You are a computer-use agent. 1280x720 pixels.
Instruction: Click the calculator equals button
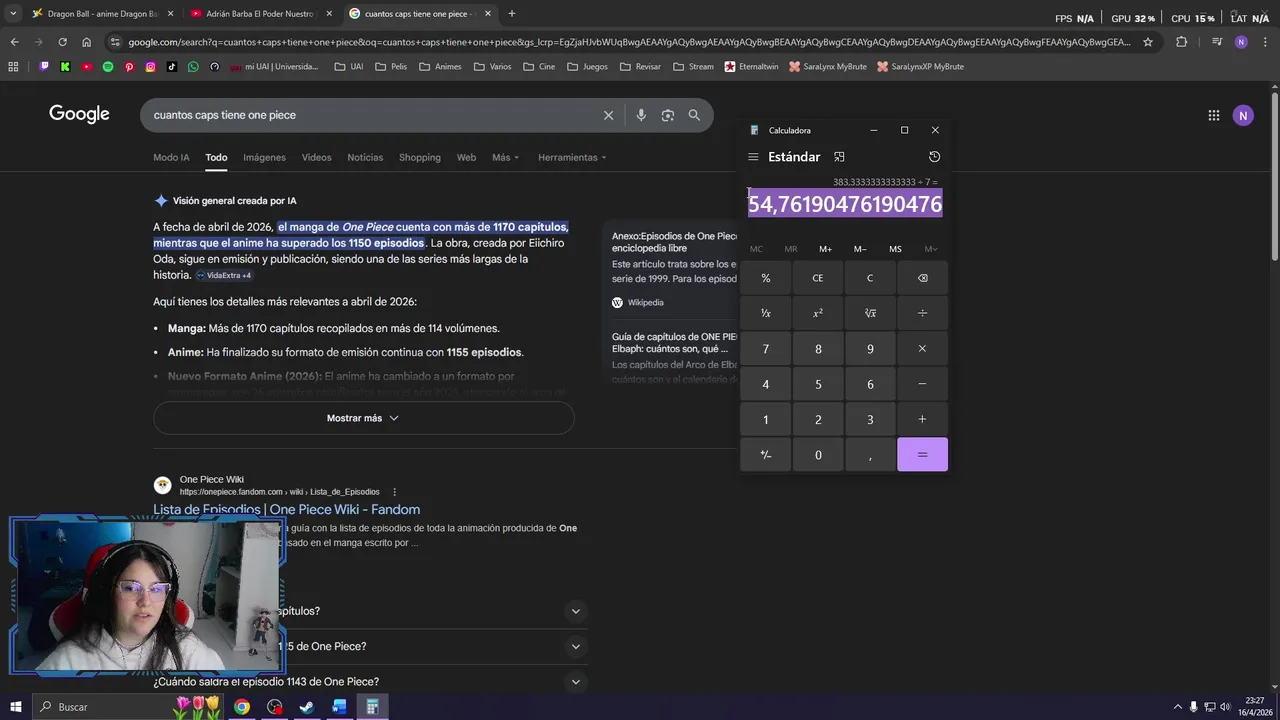922,455
